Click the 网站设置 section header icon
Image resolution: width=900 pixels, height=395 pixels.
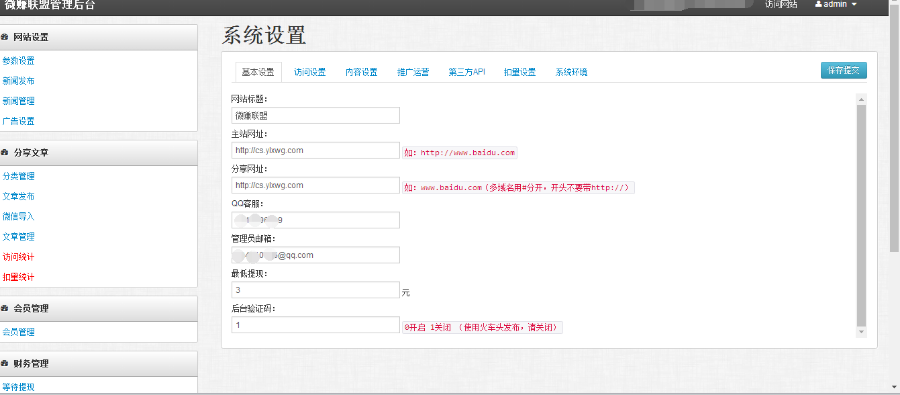(x=5, y=37)
